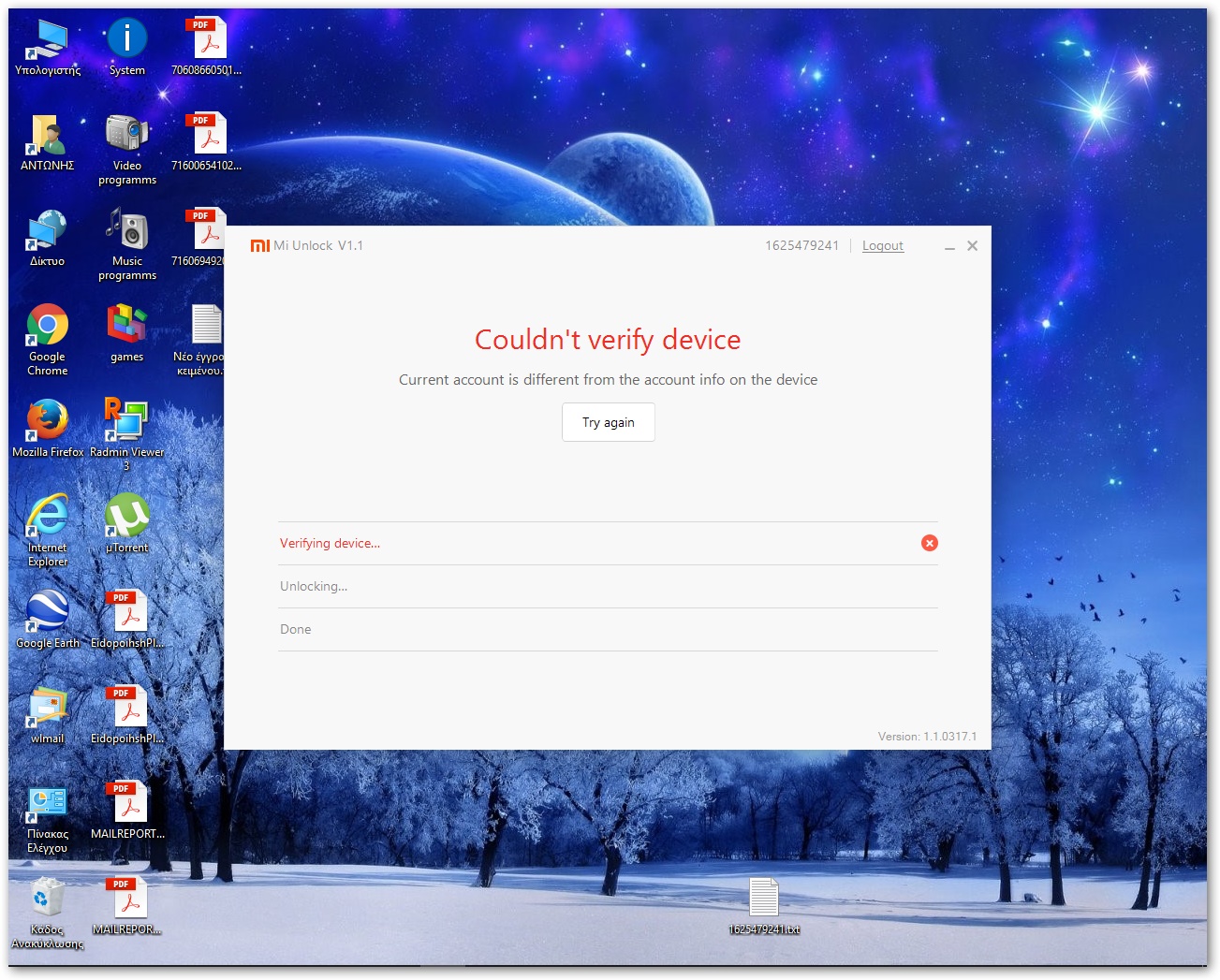Select the EidopoihshPl PDF beside wlmail
The width and height of the screenshot is (1220, 980).
pyautogui.click(x=127, y=716)
